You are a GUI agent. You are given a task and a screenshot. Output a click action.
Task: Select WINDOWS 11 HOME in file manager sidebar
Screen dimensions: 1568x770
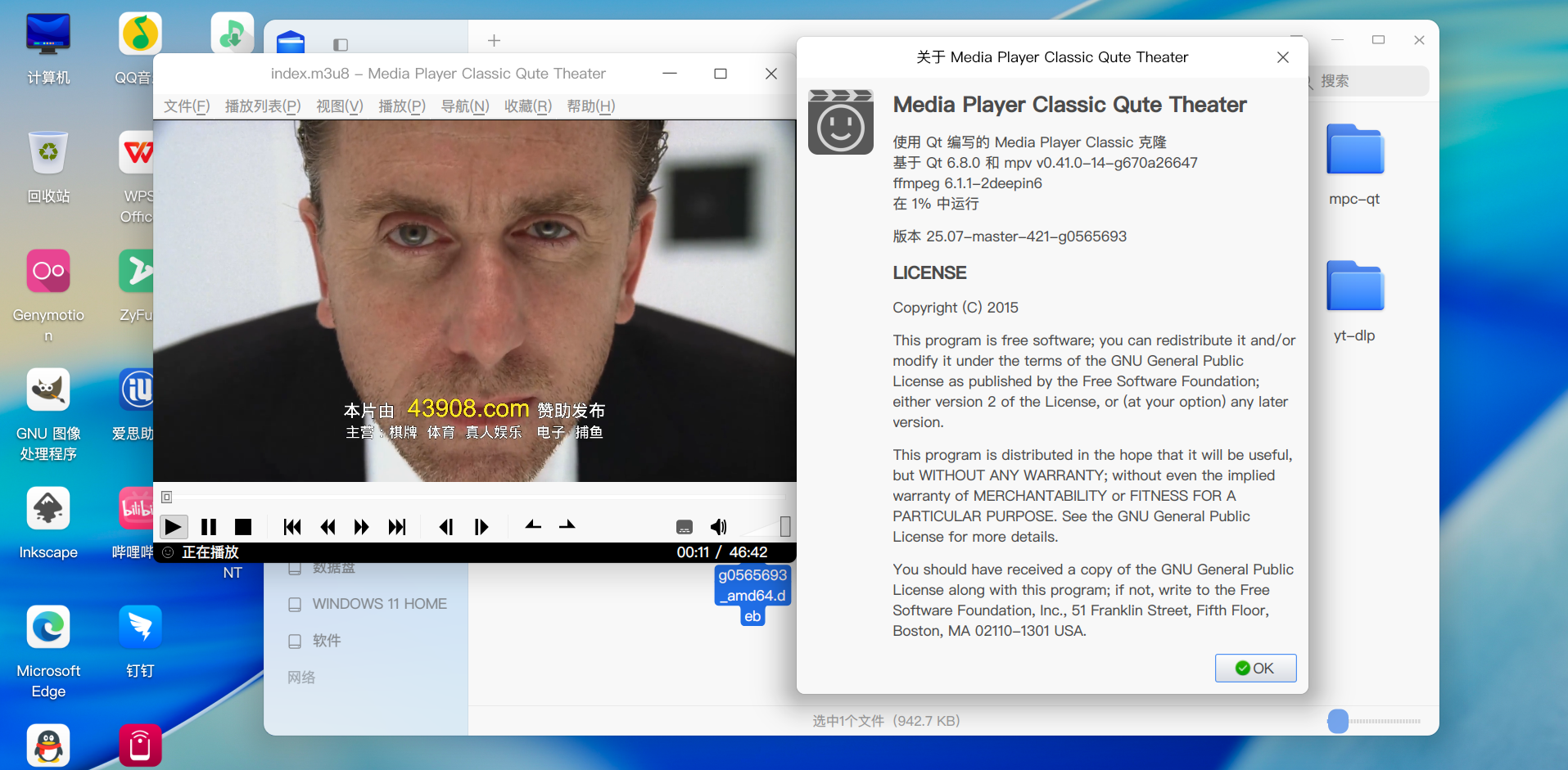(368, 604)
